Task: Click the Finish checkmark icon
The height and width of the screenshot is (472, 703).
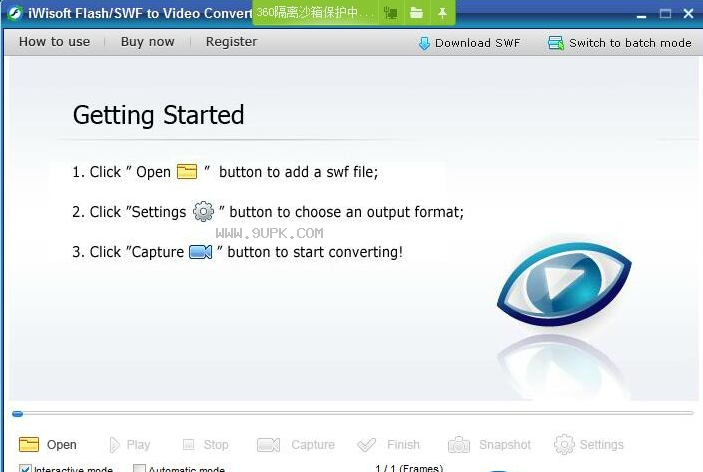Action: [x=367, y=445]
